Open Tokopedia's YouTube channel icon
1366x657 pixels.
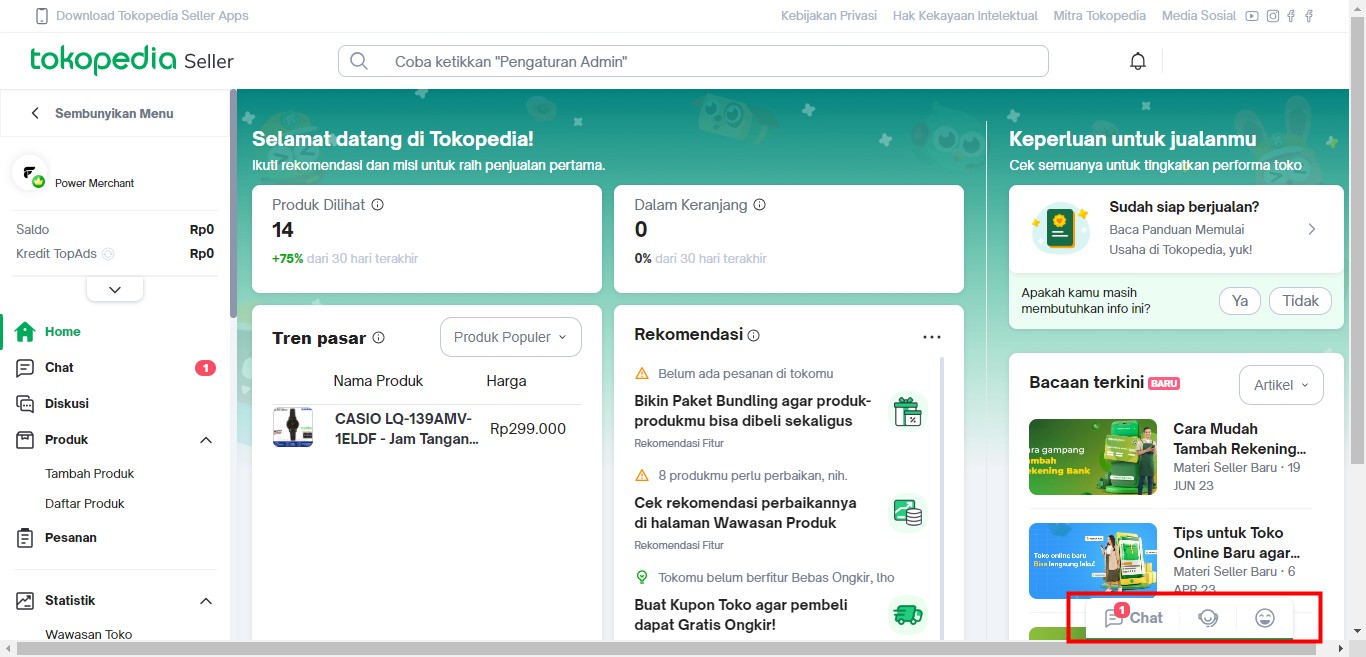pos(1253,16)
